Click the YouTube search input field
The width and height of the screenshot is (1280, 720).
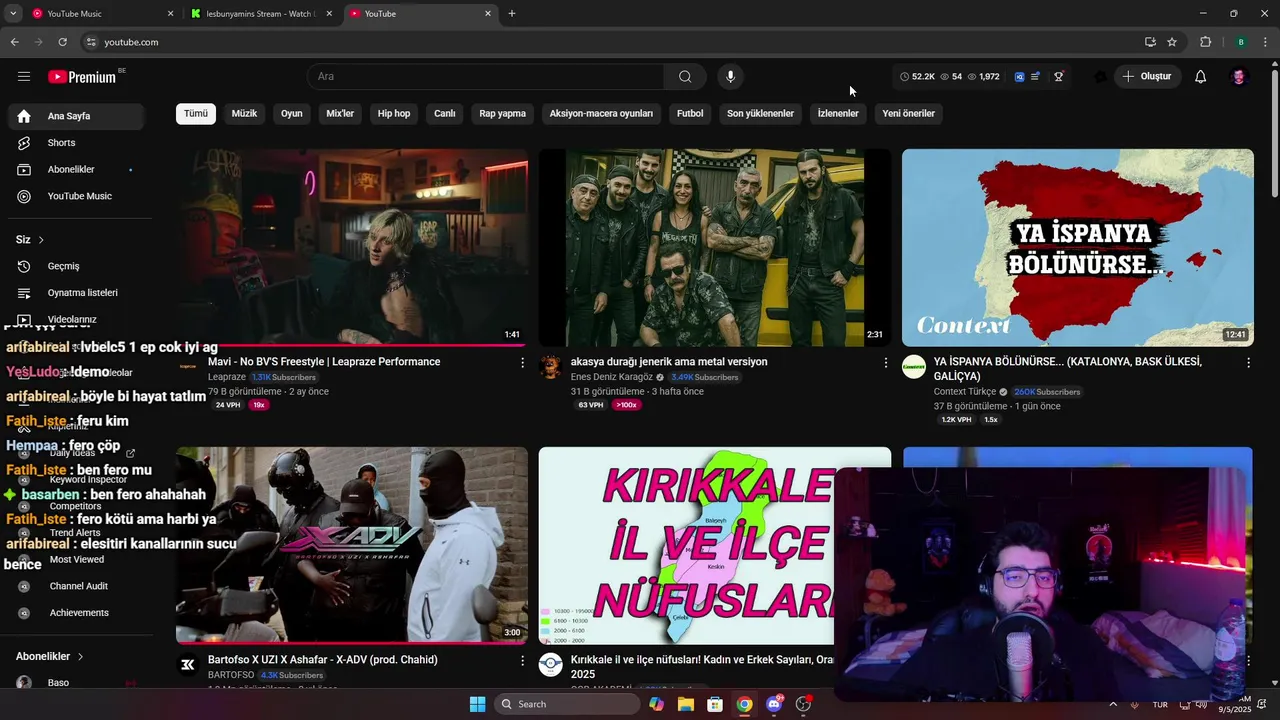pyautogui.click(x=486, y=76)
